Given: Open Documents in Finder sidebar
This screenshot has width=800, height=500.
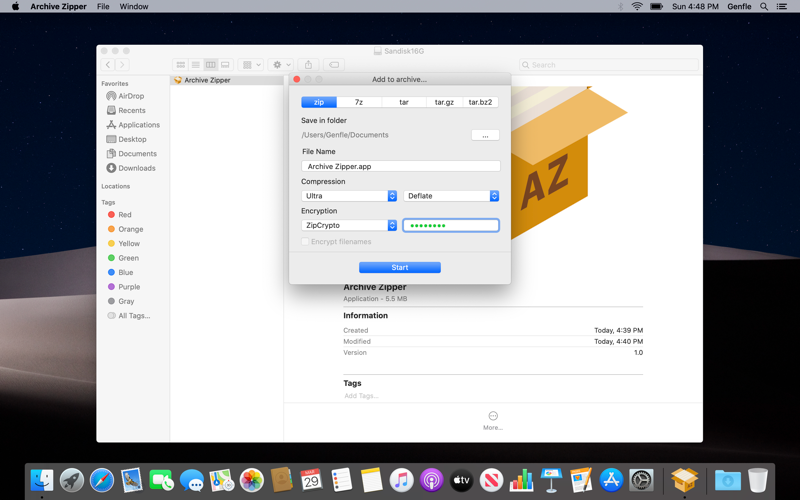Looking at the screenshot, I should click(132, 154).
